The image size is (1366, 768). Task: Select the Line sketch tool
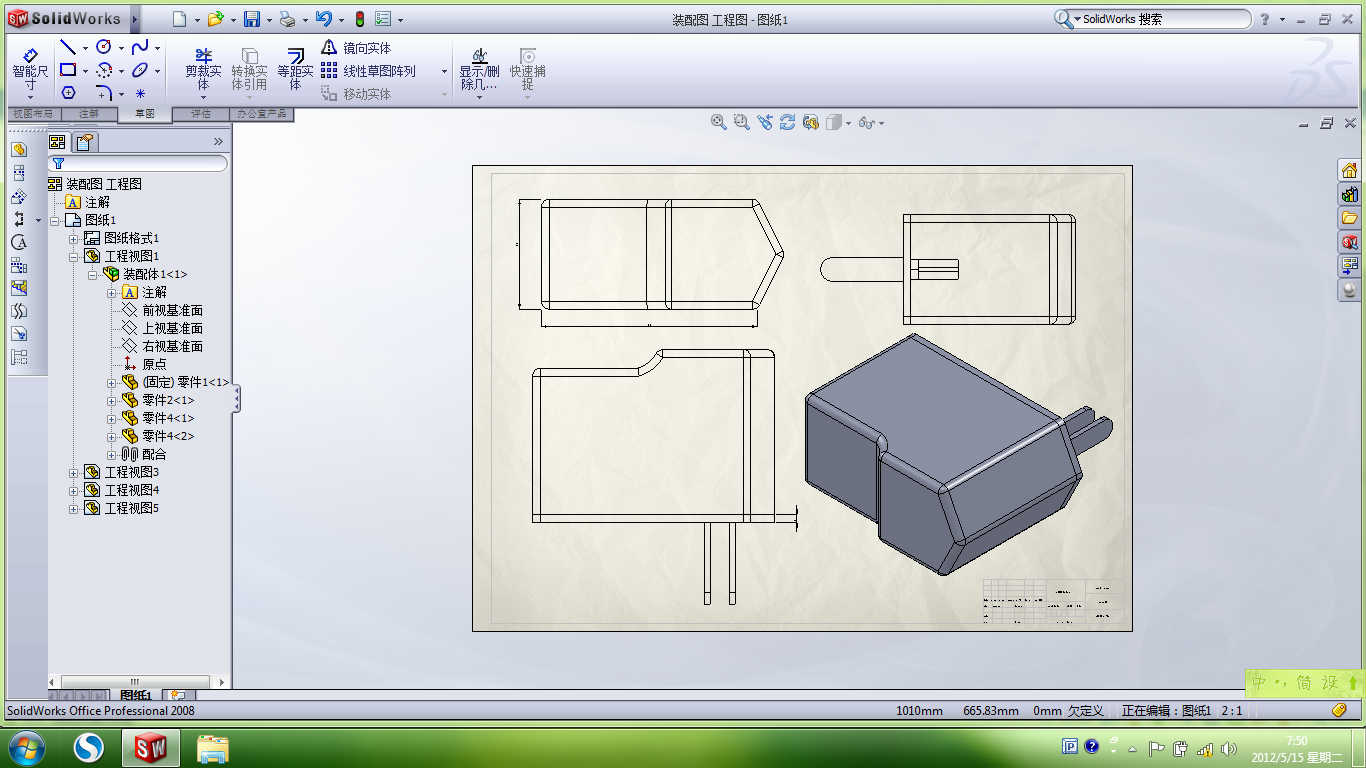[67, 47]
